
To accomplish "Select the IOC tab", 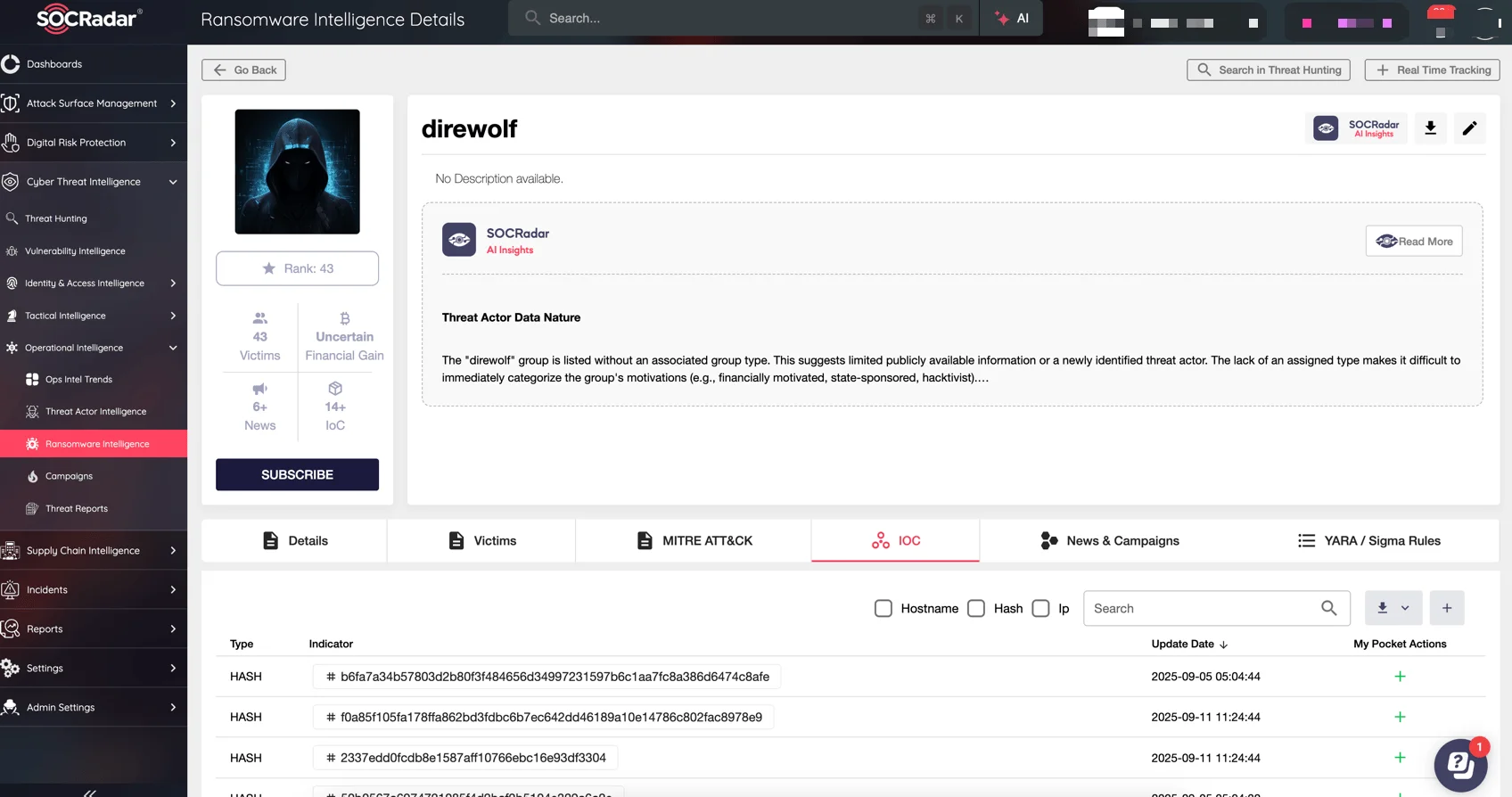I will (895, 541).
